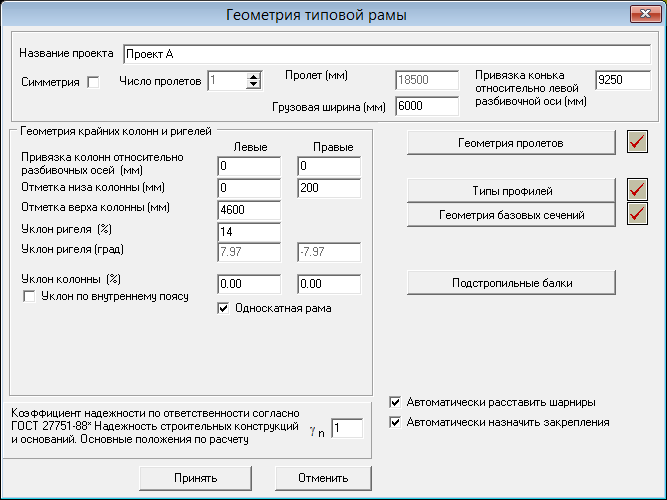Confirm with the Принять button
667x500 pixels.
click(x=195, y=478)
